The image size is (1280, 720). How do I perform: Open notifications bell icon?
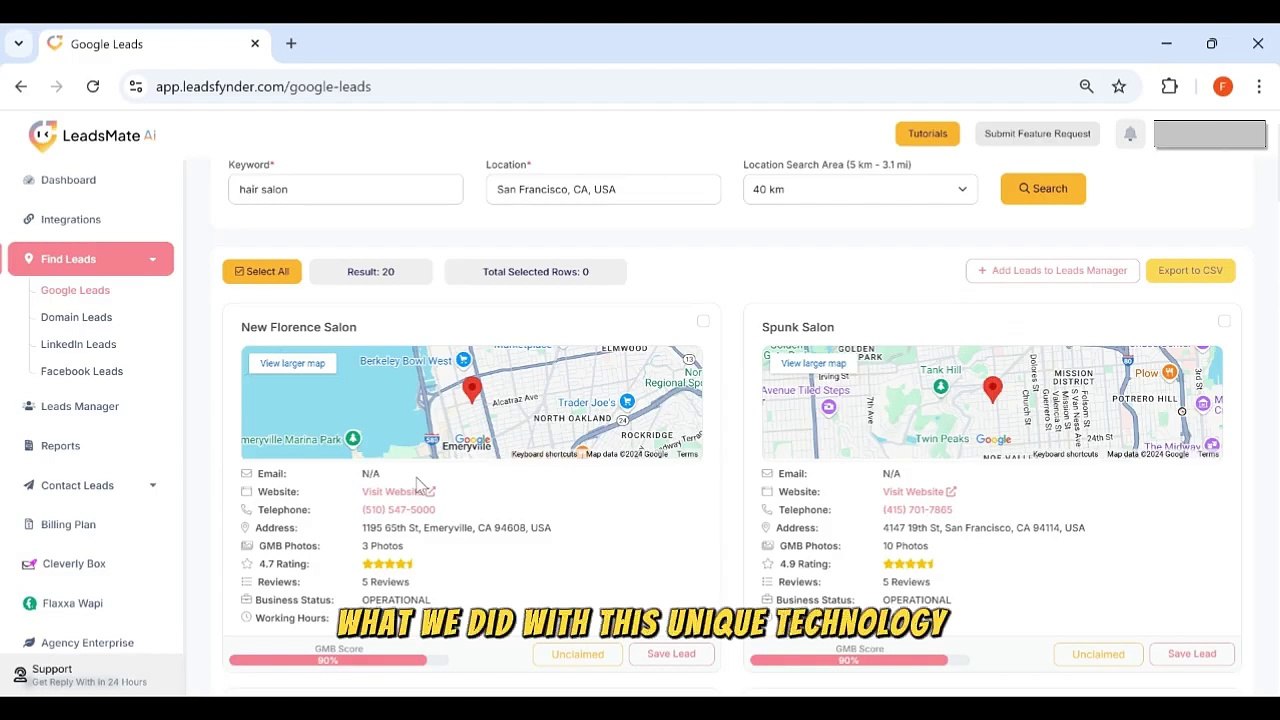coord(1130,134)
